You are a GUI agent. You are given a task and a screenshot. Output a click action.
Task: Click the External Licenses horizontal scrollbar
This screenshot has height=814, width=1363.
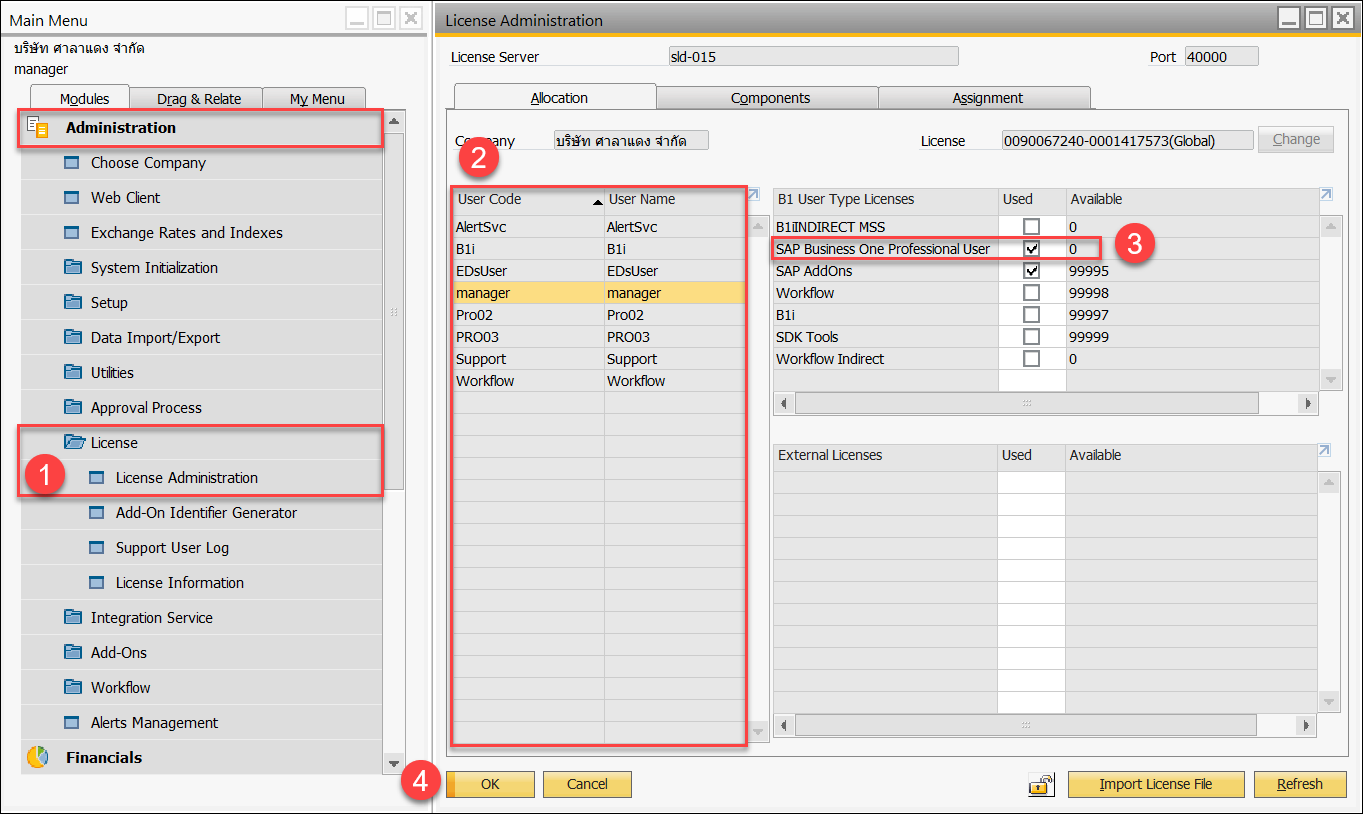(1026, 725)
